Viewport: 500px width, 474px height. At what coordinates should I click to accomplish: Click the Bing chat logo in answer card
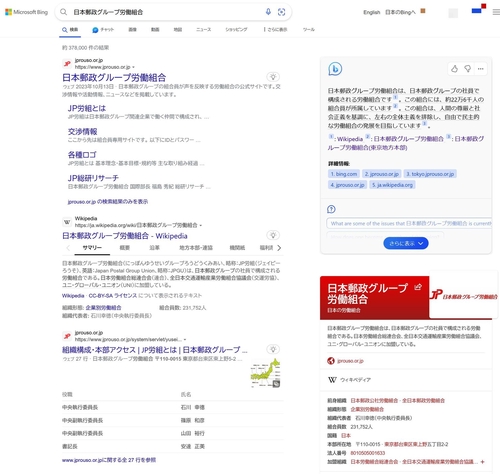click(335, 69)
